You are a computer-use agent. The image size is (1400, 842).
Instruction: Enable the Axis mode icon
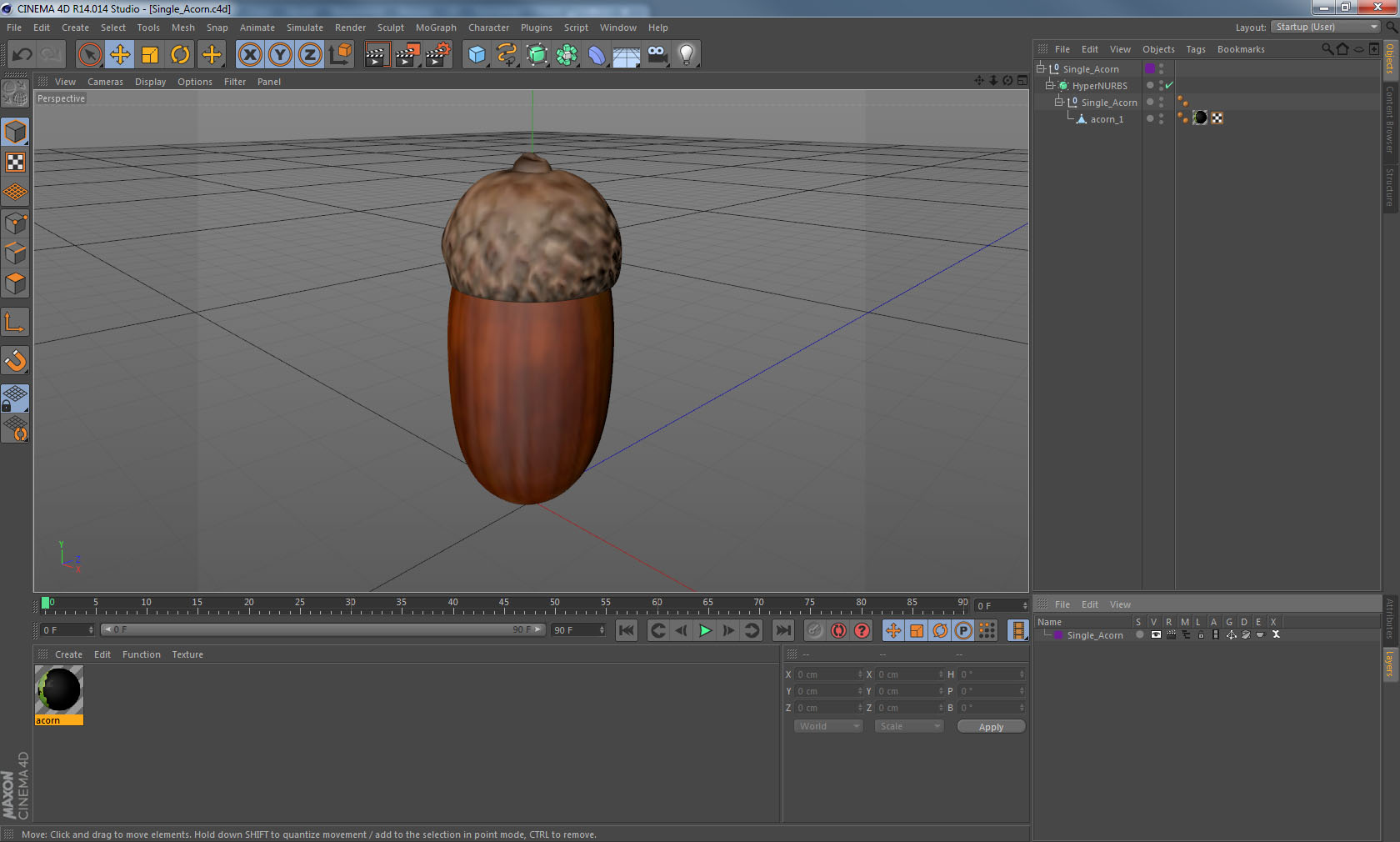(15, 322)
